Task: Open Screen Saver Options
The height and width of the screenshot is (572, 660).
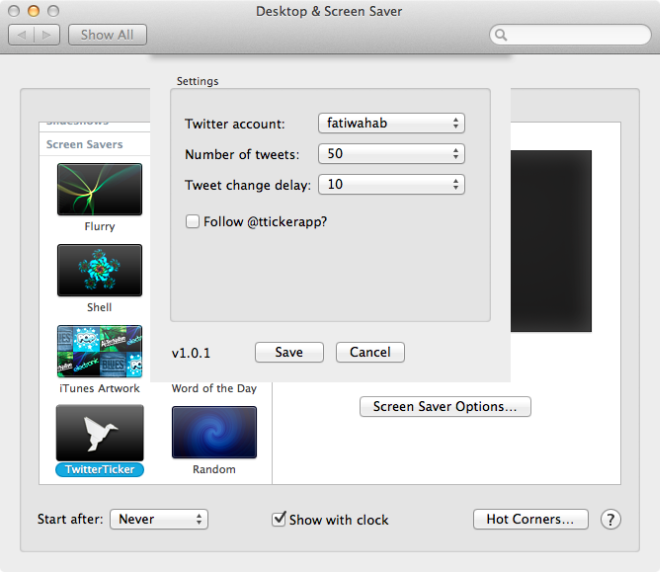Action: (445, 407)
